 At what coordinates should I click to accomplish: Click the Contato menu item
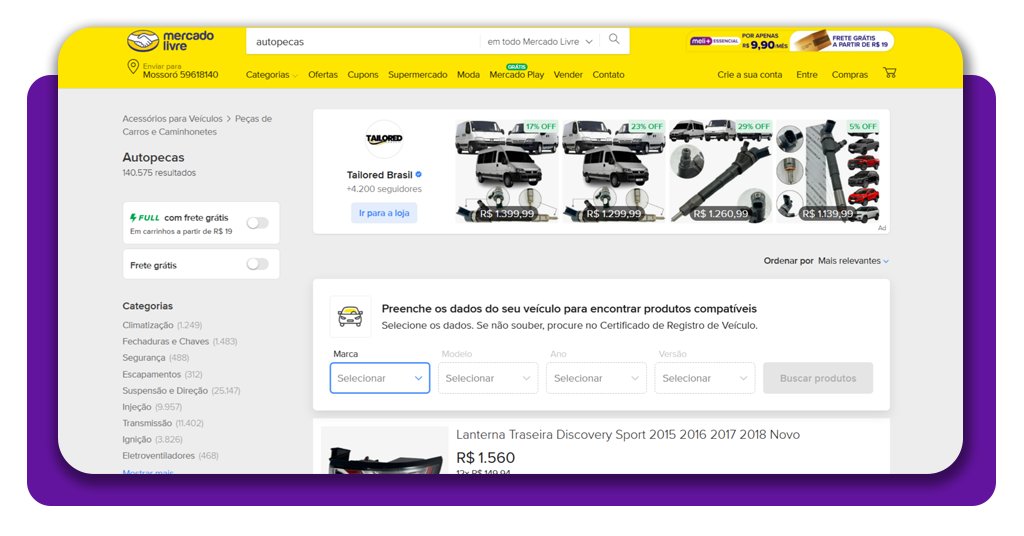608,75
